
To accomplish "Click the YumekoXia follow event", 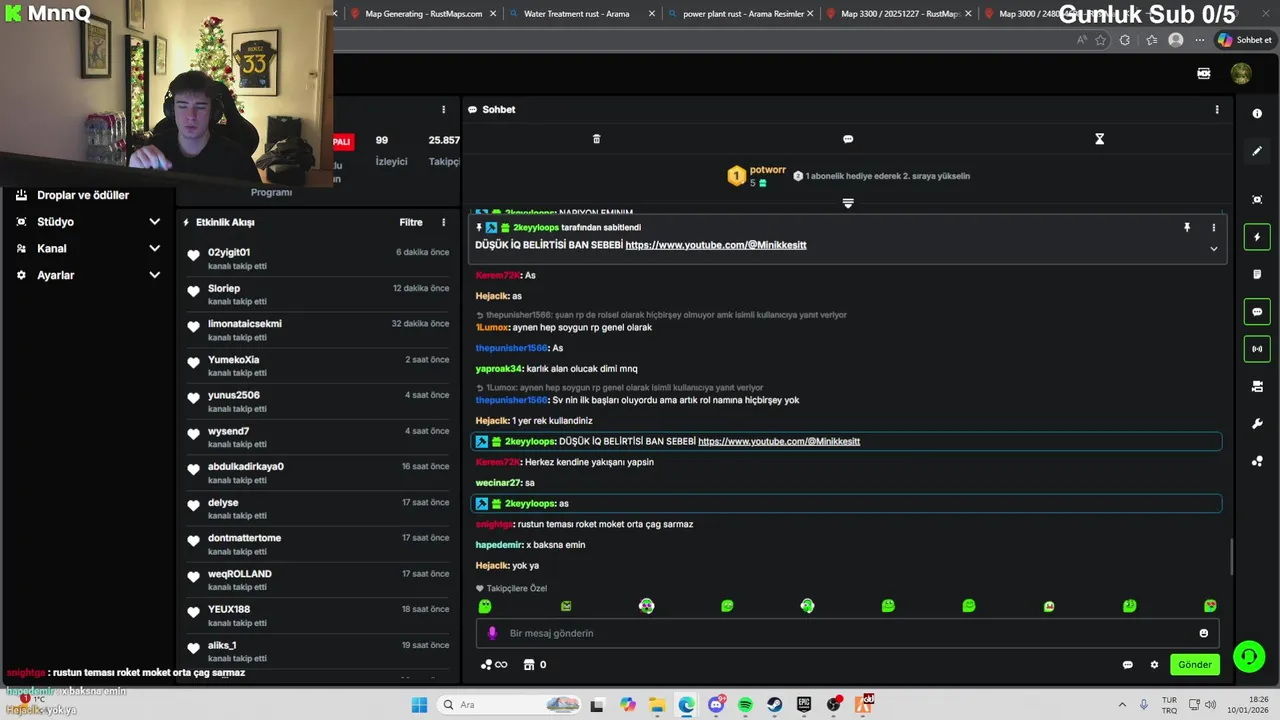I will 318,366.
